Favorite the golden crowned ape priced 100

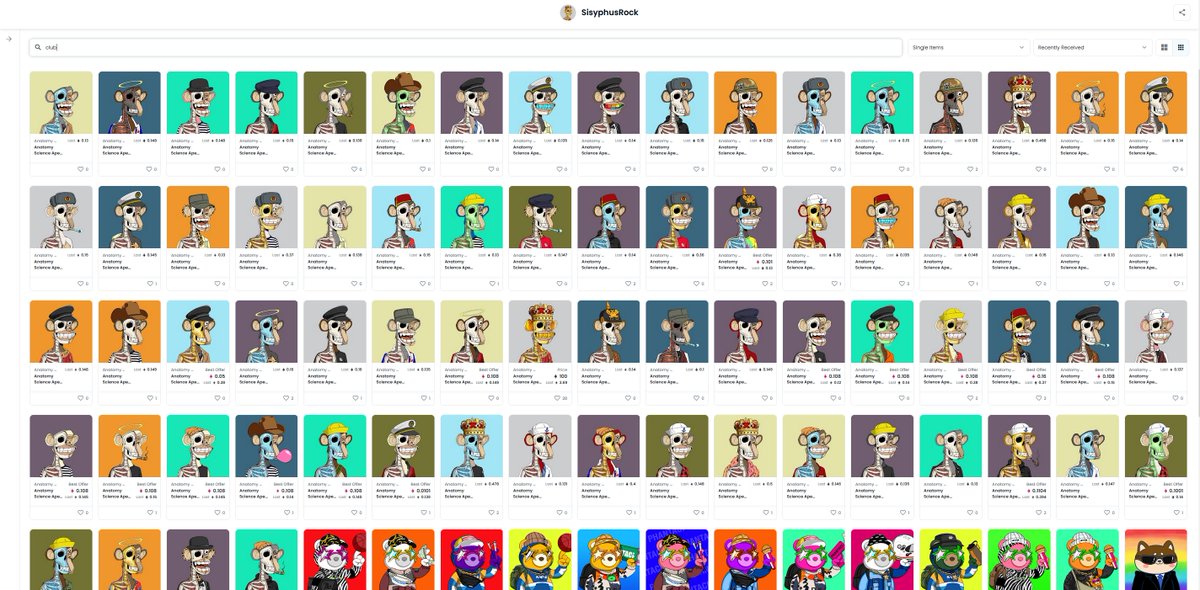coord(559,398)
